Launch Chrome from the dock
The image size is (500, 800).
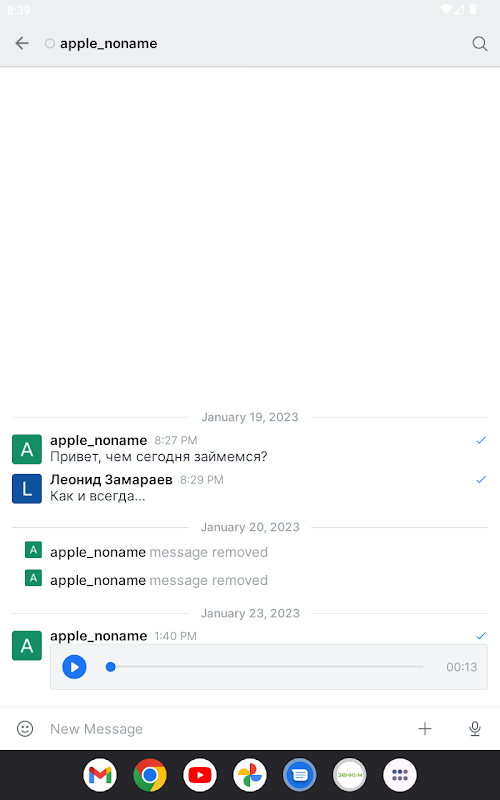(150, 775)
